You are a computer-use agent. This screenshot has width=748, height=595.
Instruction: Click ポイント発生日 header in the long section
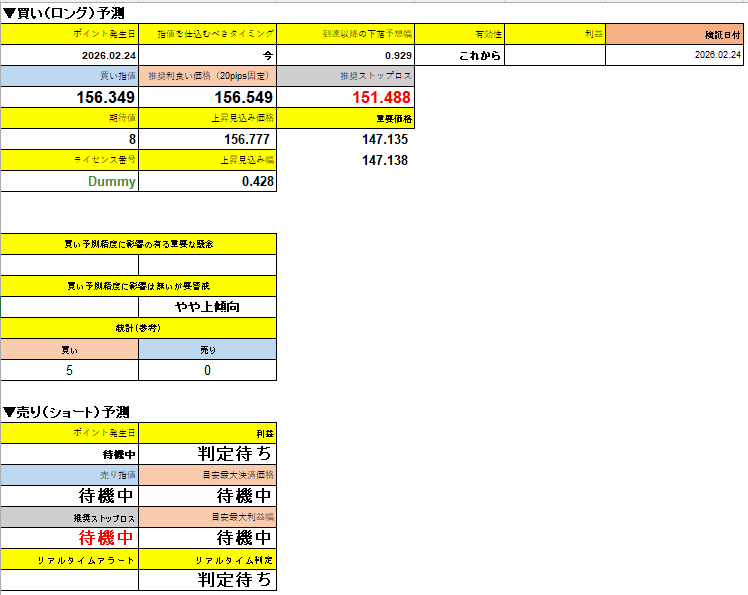tap(70, 34)
